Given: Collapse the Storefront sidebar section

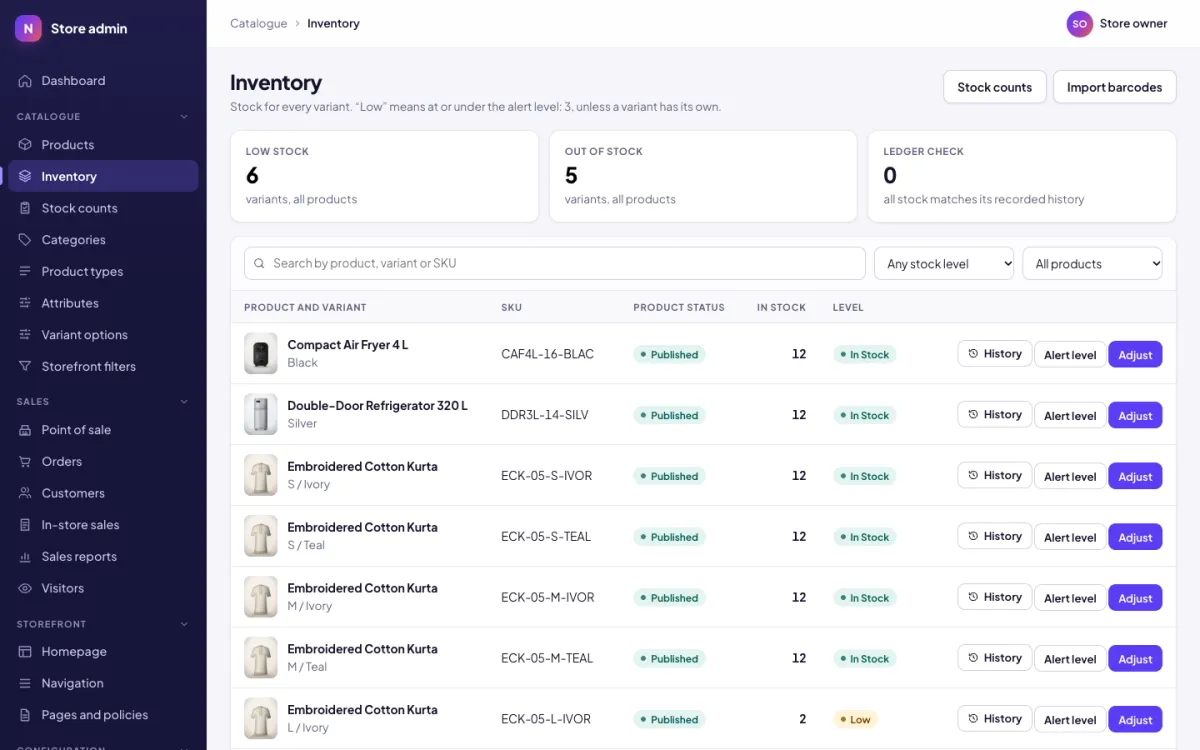Looking at the screenshot, I should (184, 624).
